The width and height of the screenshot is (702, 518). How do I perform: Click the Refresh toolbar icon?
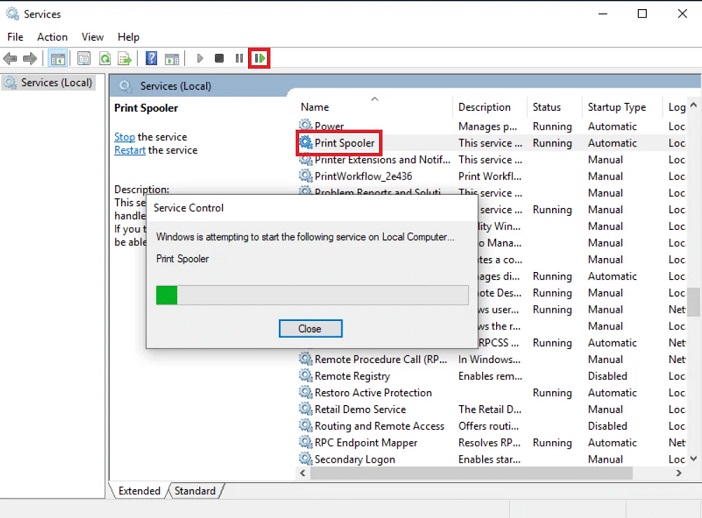pyautogui.click(x=105, y=59)
